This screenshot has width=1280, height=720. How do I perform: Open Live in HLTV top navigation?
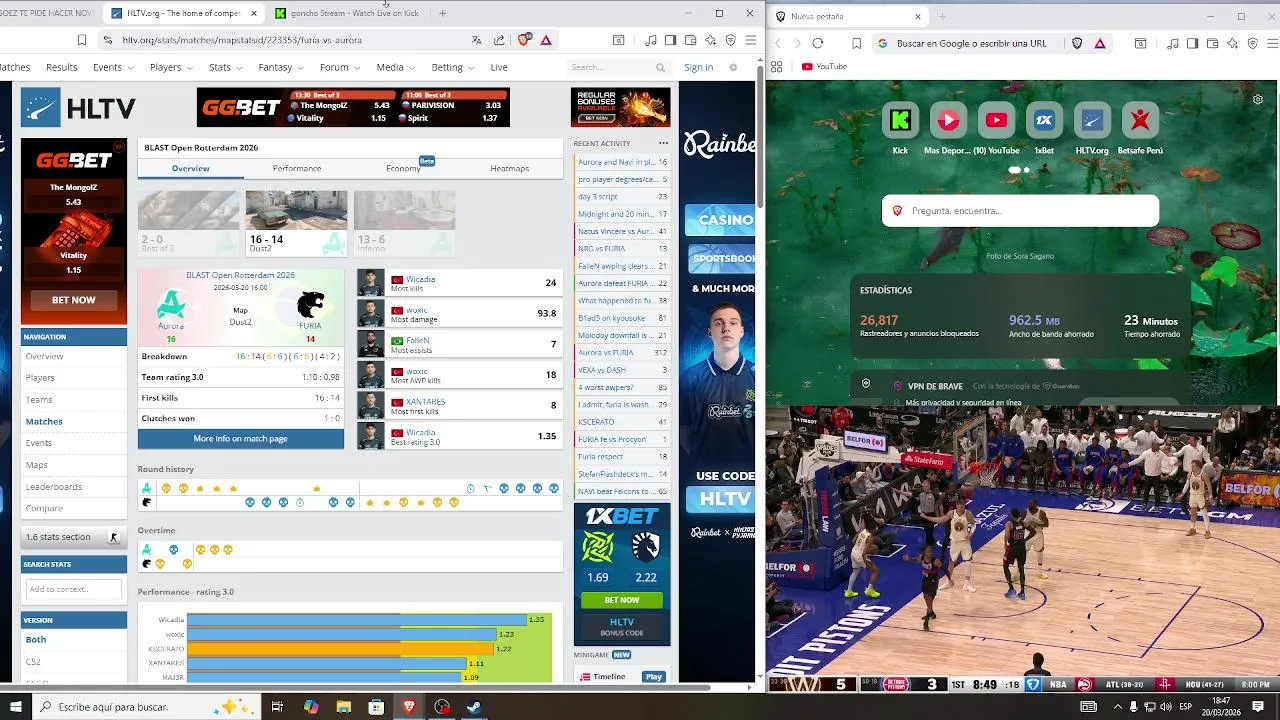click(499, 67)
